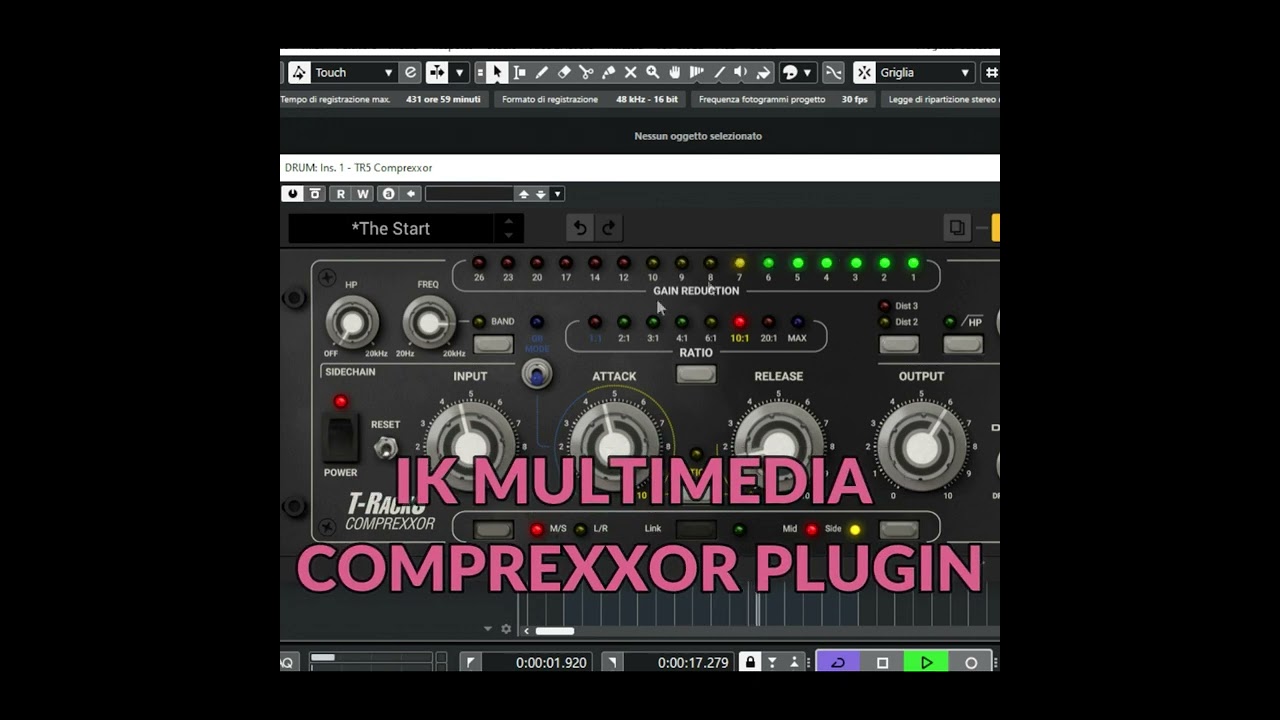Toggle Snap to Zero Crossing icon

[833, 72]
